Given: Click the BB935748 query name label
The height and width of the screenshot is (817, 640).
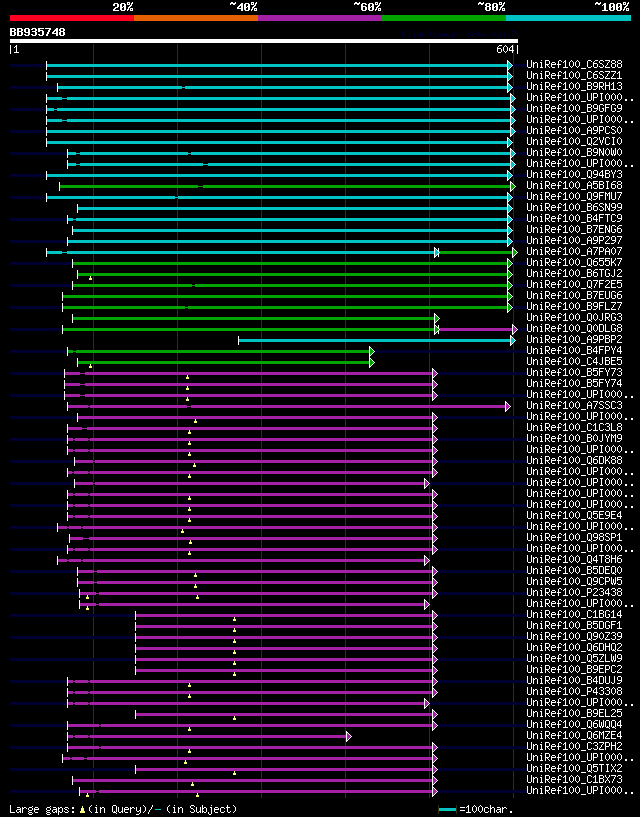Looking at the screenshot, I should 38,32.
